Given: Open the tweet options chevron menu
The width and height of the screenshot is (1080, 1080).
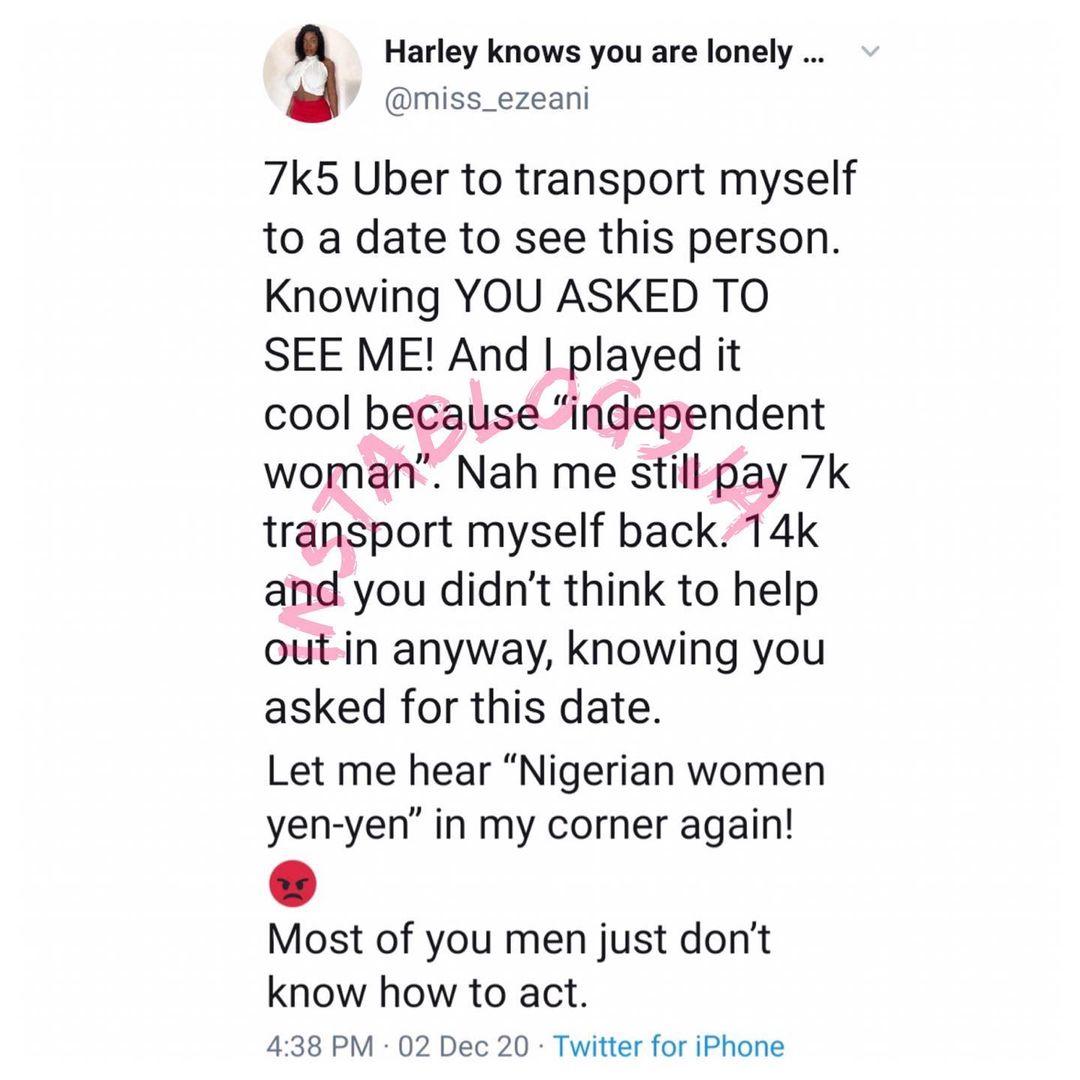Looking at the screenshot, I should [x=869, y=51].
